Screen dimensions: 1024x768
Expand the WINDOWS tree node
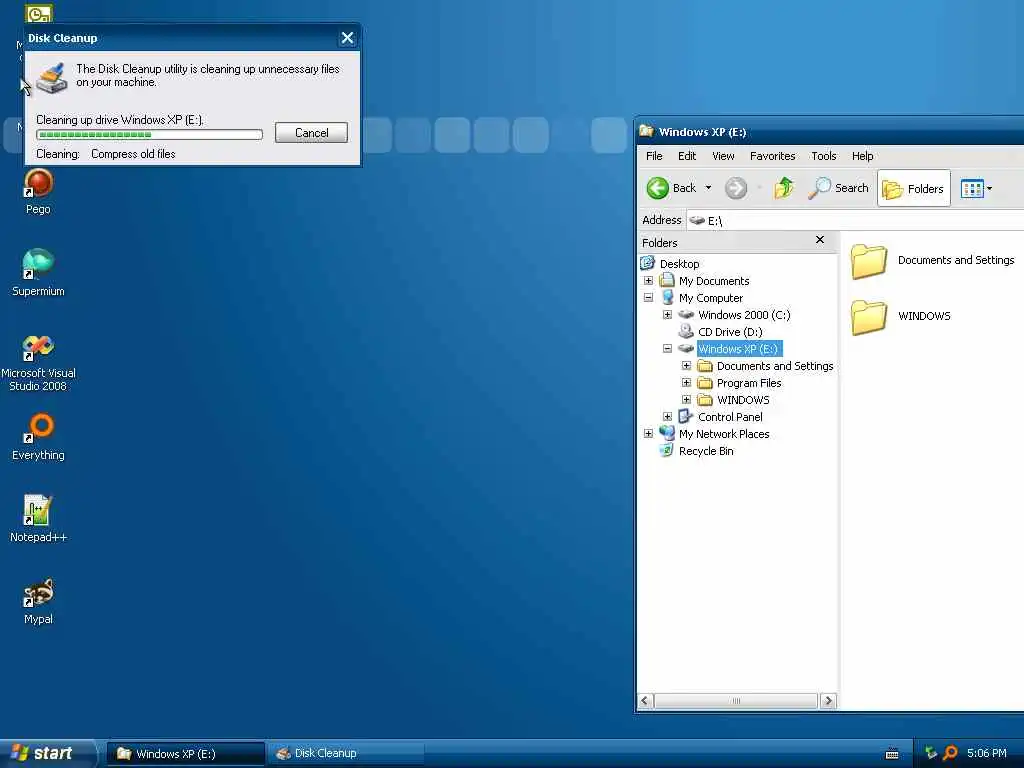pyautogui.click(x=686, y=400)
